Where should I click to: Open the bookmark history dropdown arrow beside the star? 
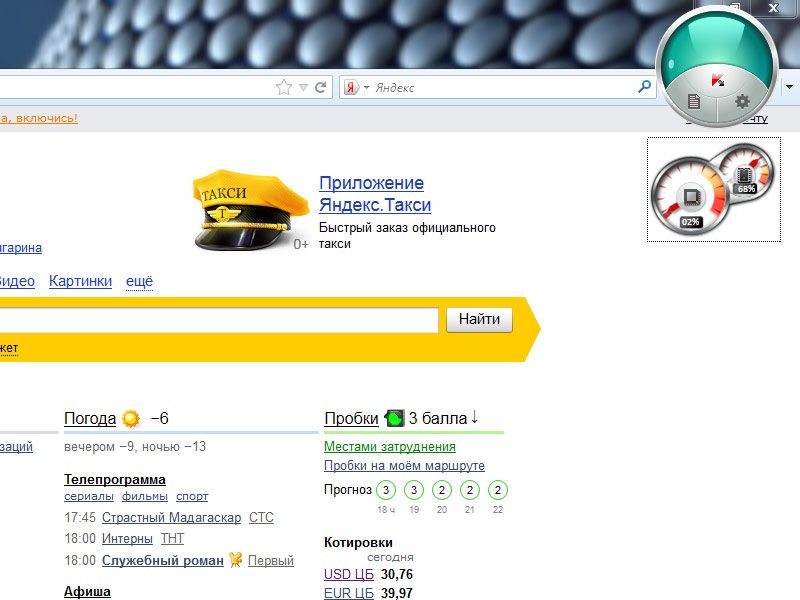303,87
